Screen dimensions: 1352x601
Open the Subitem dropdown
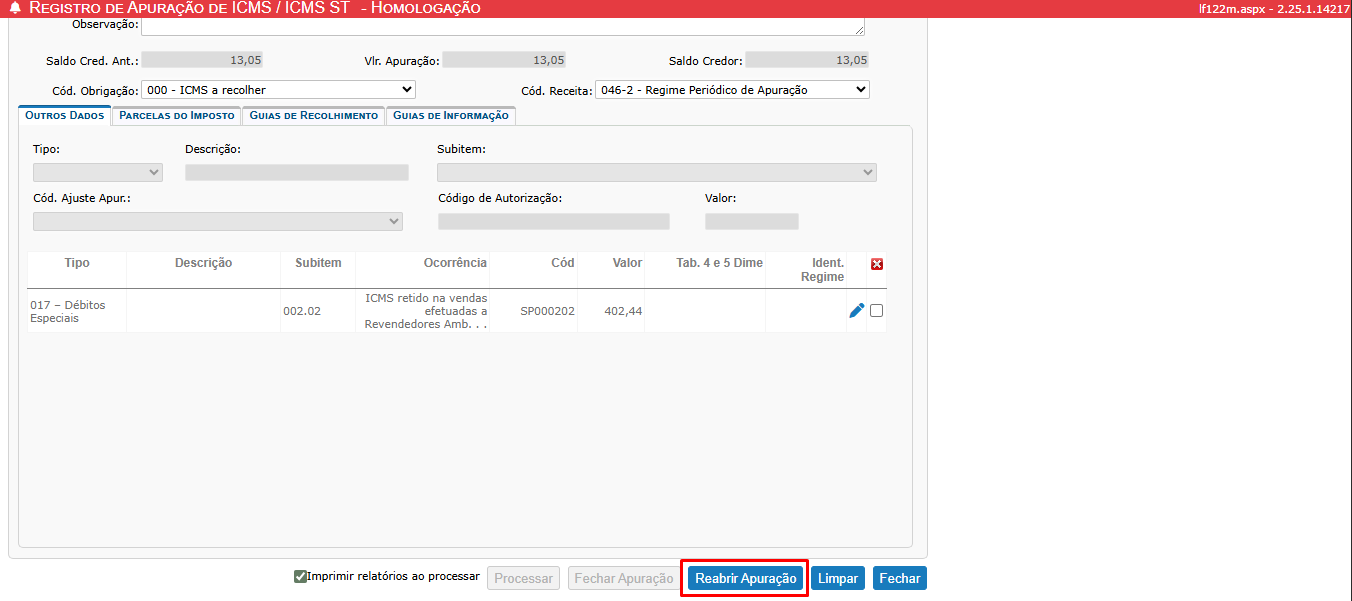[x=656, y=172]
